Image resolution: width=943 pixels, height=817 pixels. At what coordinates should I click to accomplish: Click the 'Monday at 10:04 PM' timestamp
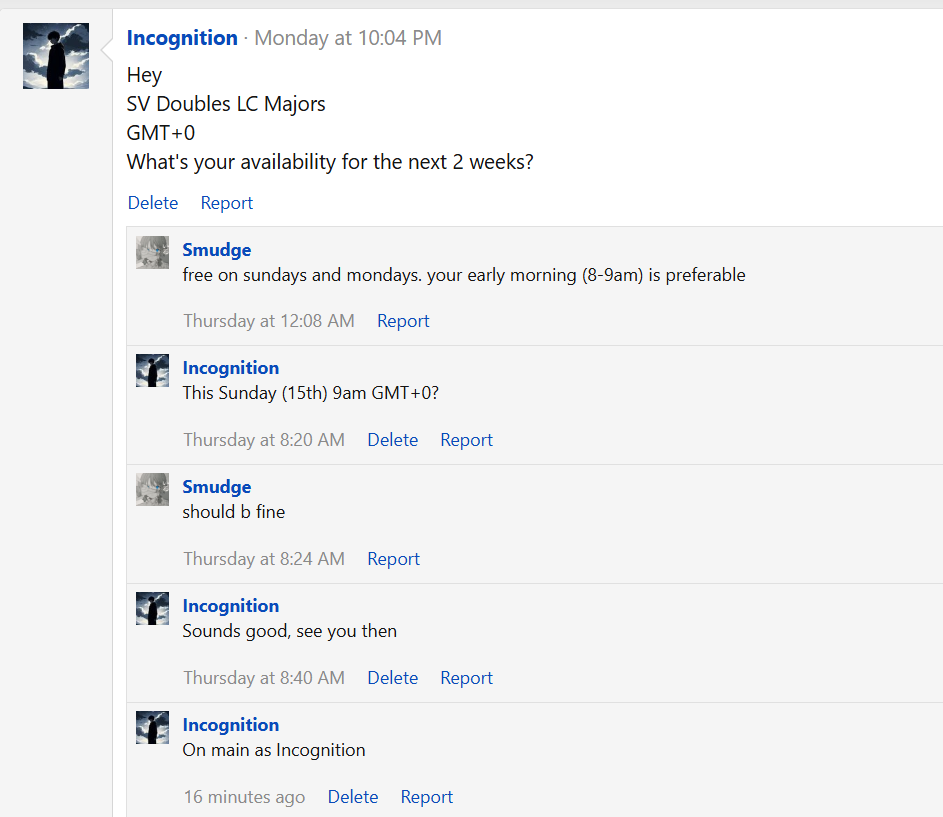(x=348, y=38)
